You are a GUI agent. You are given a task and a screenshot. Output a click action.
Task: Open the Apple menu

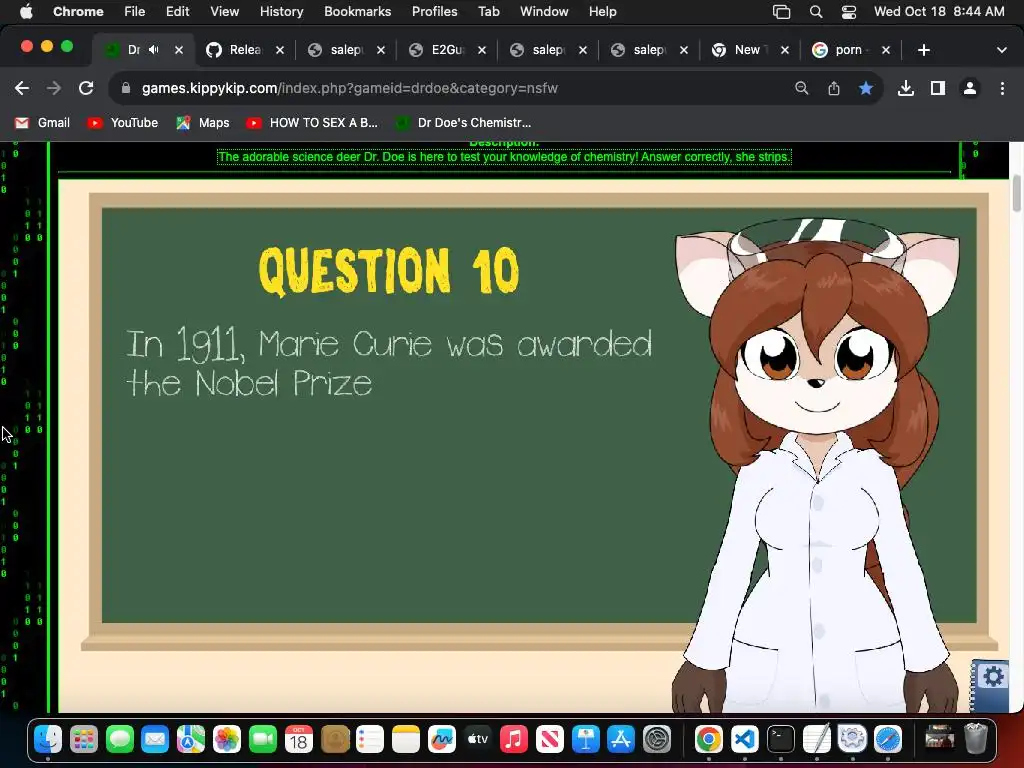pos(25,12)
